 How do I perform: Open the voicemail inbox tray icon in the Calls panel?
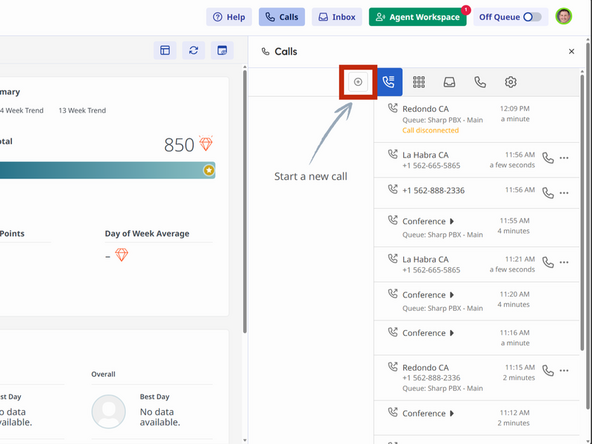[x=449, y=82]
